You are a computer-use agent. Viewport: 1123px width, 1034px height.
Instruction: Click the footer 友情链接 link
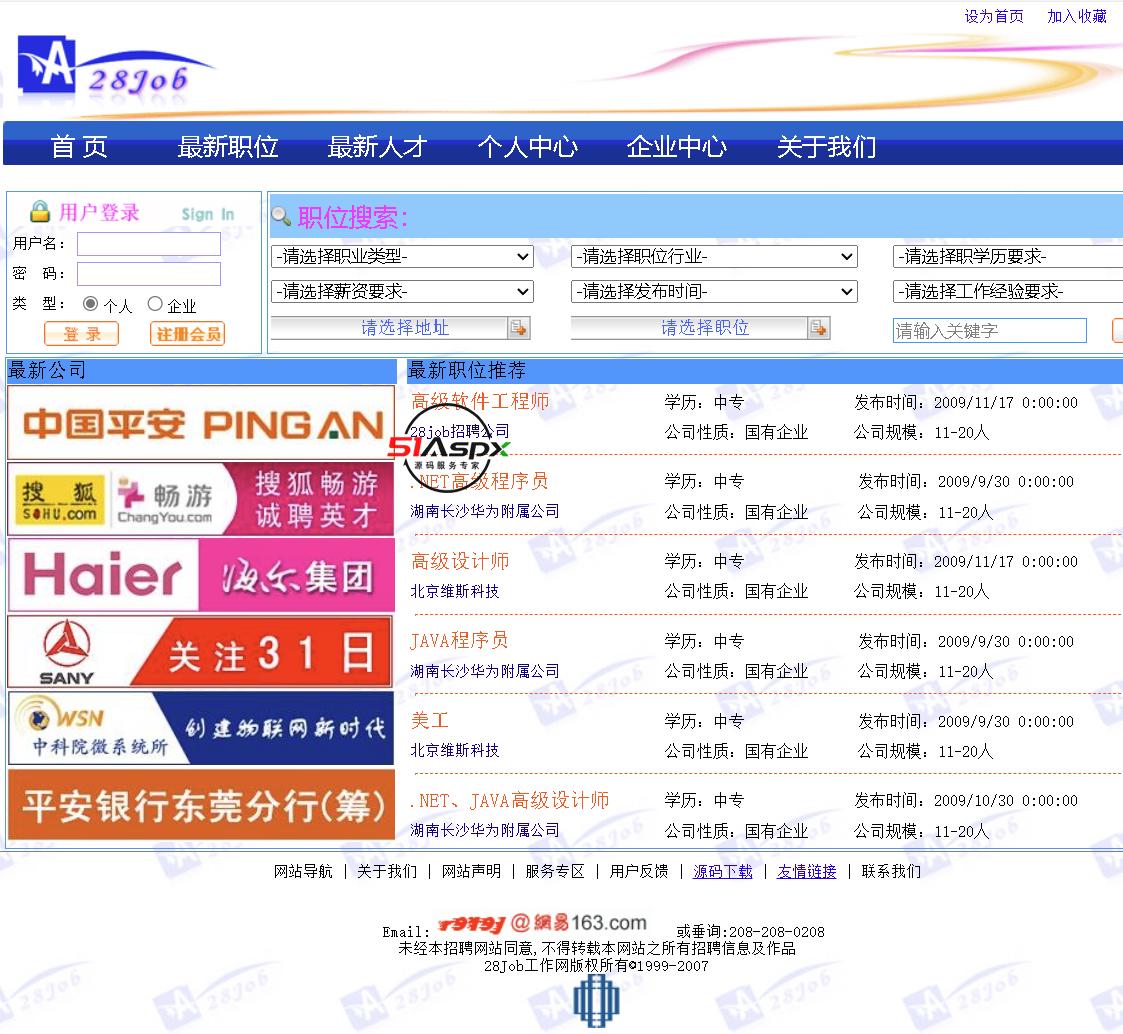coord(806,871)
